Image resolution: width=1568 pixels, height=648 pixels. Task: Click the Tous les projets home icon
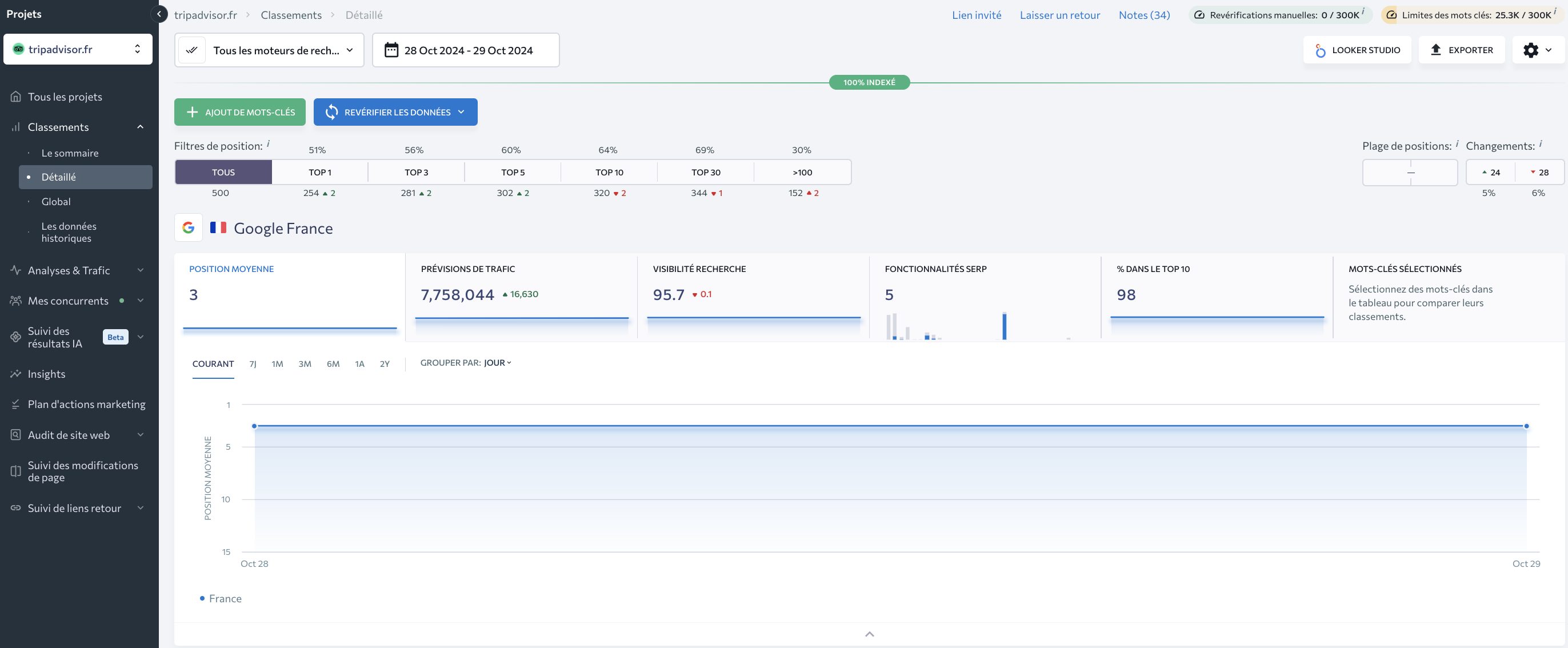(16, 97)
